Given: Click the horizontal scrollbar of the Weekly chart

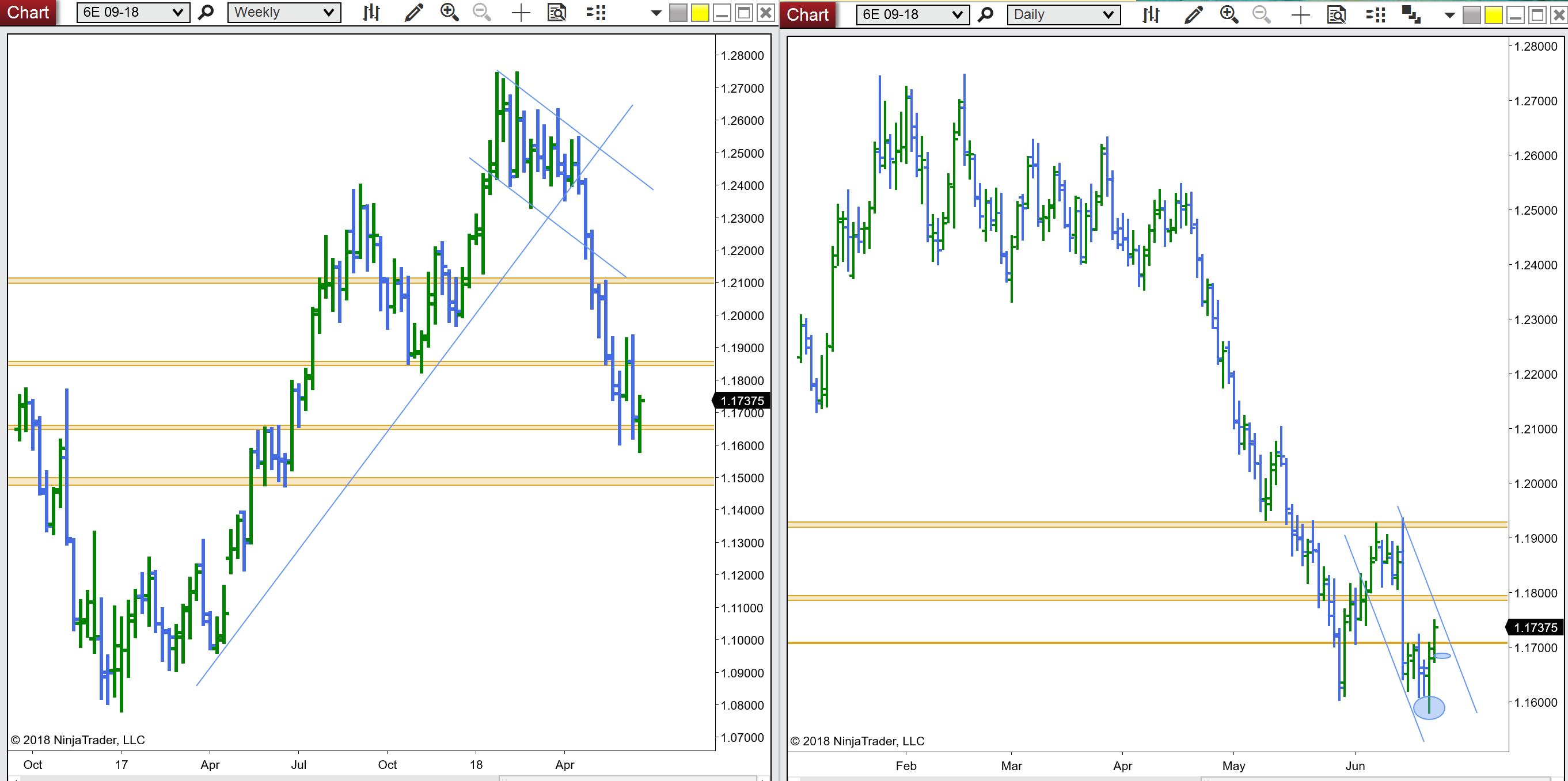Looking at the screenshot, I should pos(627,778).
